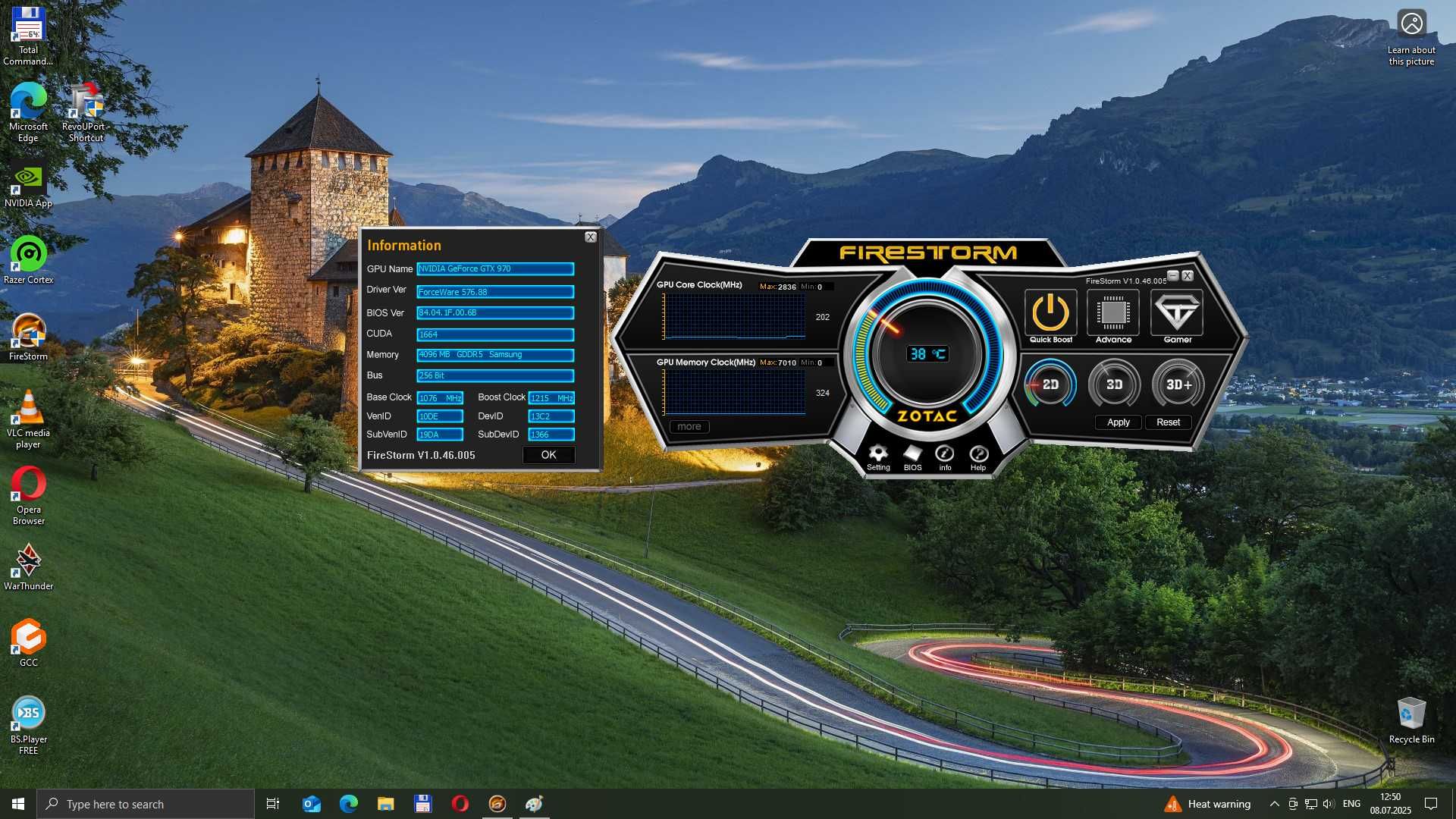Click the Heat warning weather widget
The width and height of the screenshot is (1456, 819).
click(x=1207, y=804)
